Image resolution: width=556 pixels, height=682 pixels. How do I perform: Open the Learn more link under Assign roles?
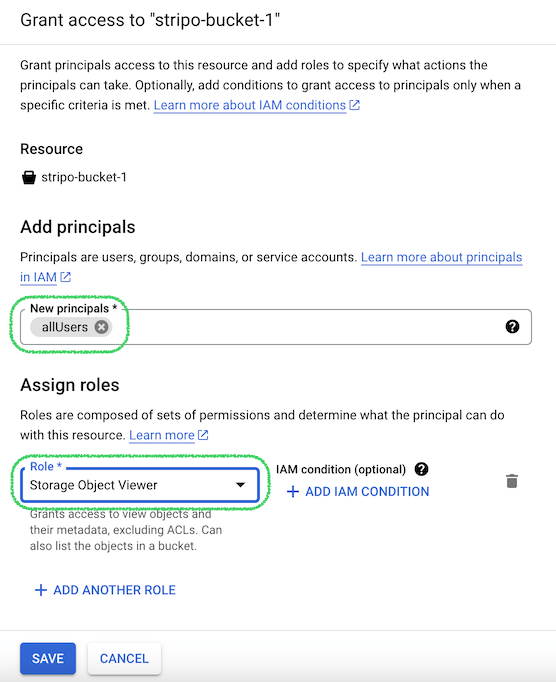click(x=162, y=435)
